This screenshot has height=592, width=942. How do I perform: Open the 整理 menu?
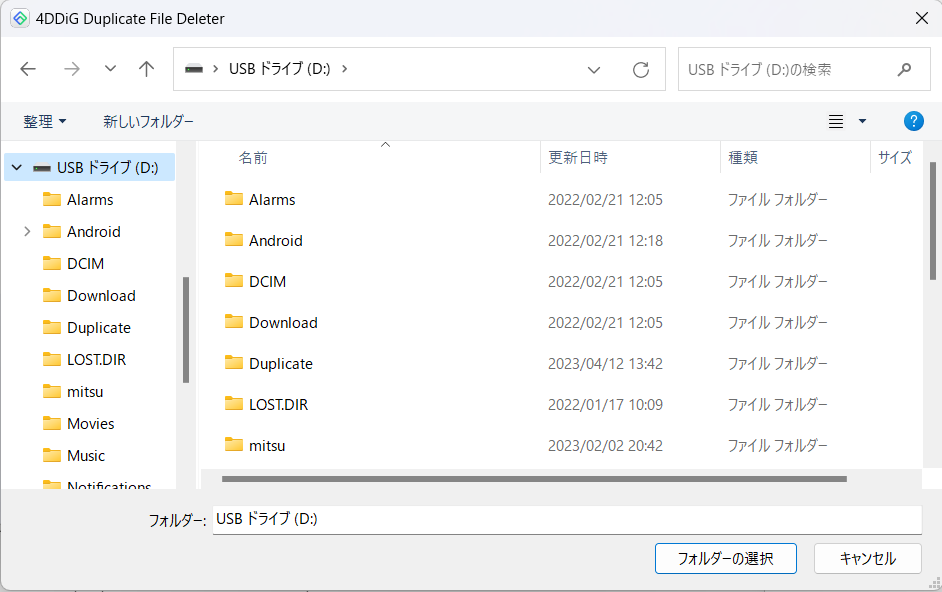pos(45,121)
